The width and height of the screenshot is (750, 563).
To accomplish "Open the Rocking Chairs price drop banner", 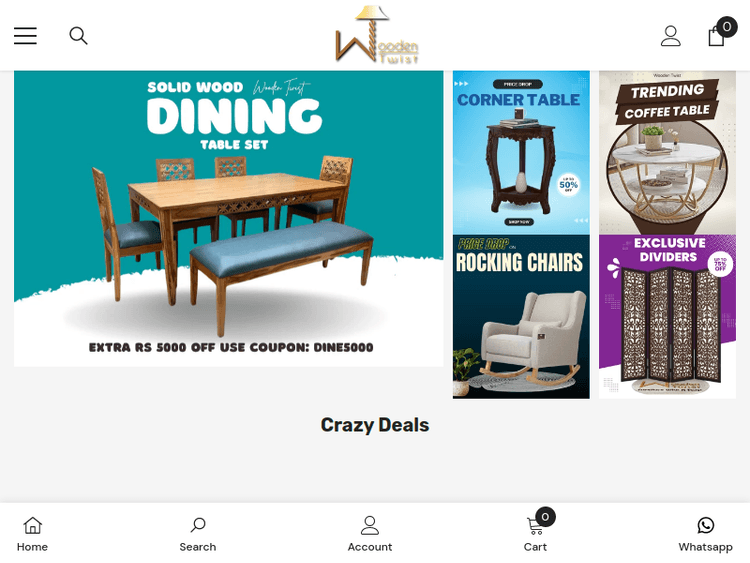I will [521, 317].
